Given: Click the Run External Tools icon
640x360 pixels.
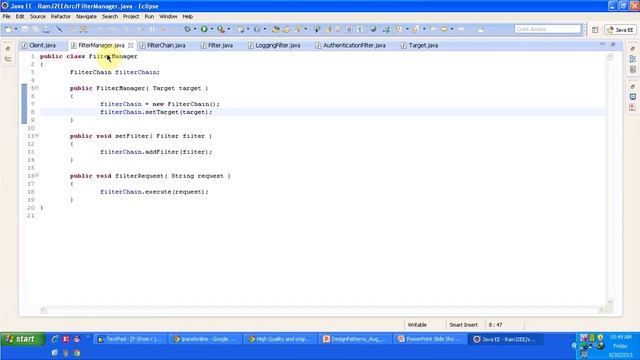Looking at the screenshot, I should [221, 29].
